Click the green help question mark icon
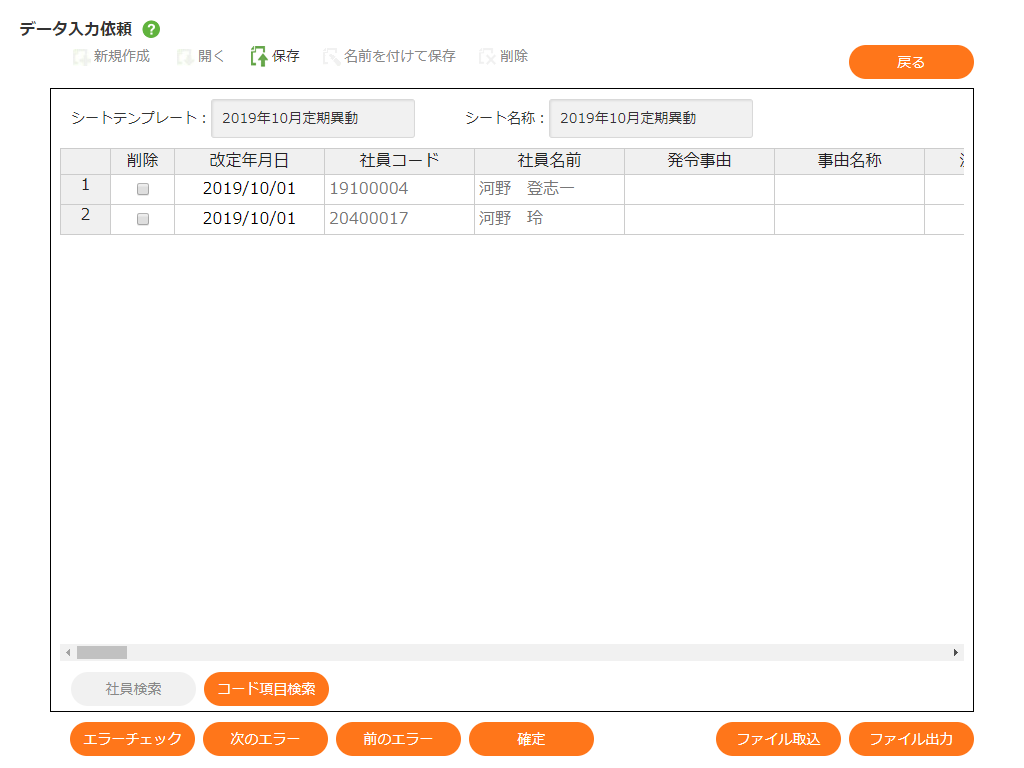The width and height of the screenshot is (1024, 768). tap(152, 30)
